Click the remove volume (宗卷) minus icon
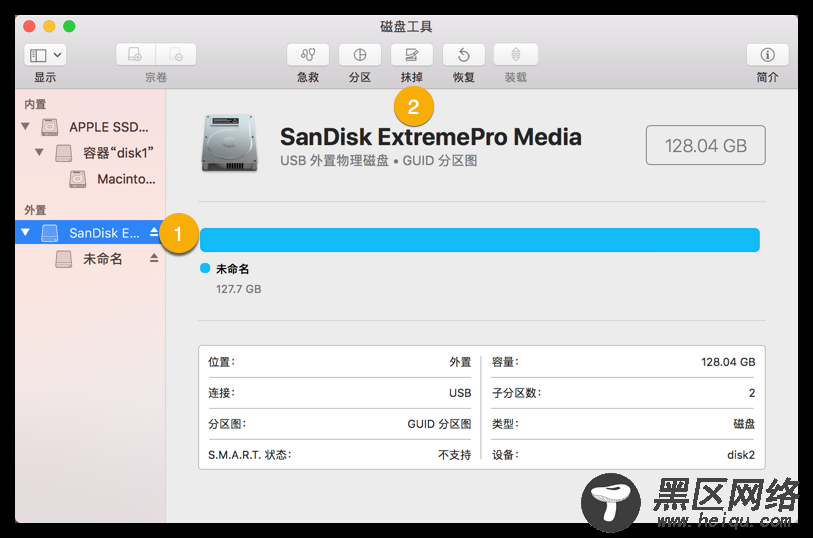Screen dimensions: 813x538 pyautogui.click(x=176, y=54)
